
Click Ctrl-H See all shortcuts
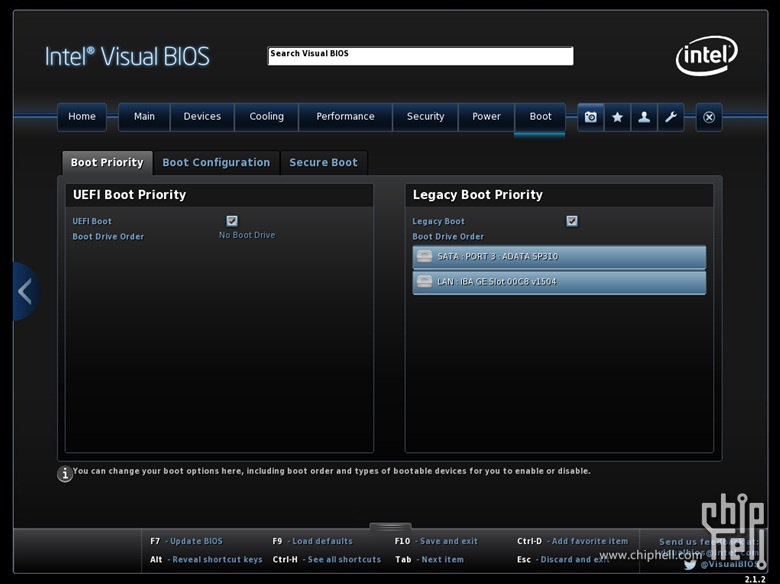[327, 560]
